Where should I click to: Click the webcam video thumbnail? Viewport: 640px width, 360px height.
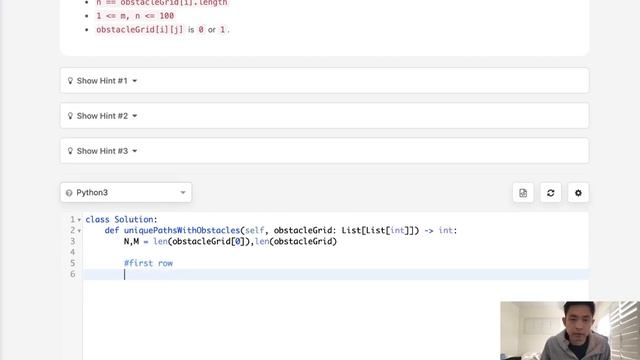pyautogui.click(x=570, y=331)
